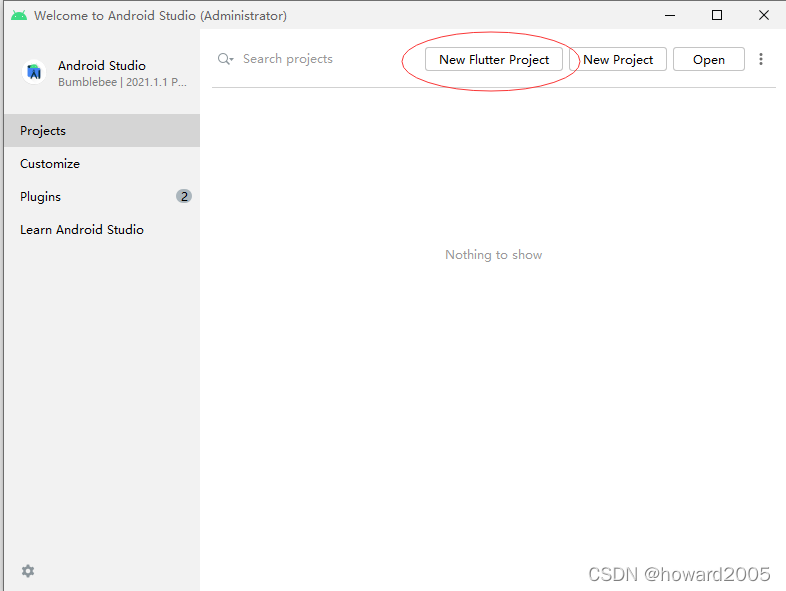Minimize the Welcome to Android Studio window
786x591 pixels.
(670, 16)
